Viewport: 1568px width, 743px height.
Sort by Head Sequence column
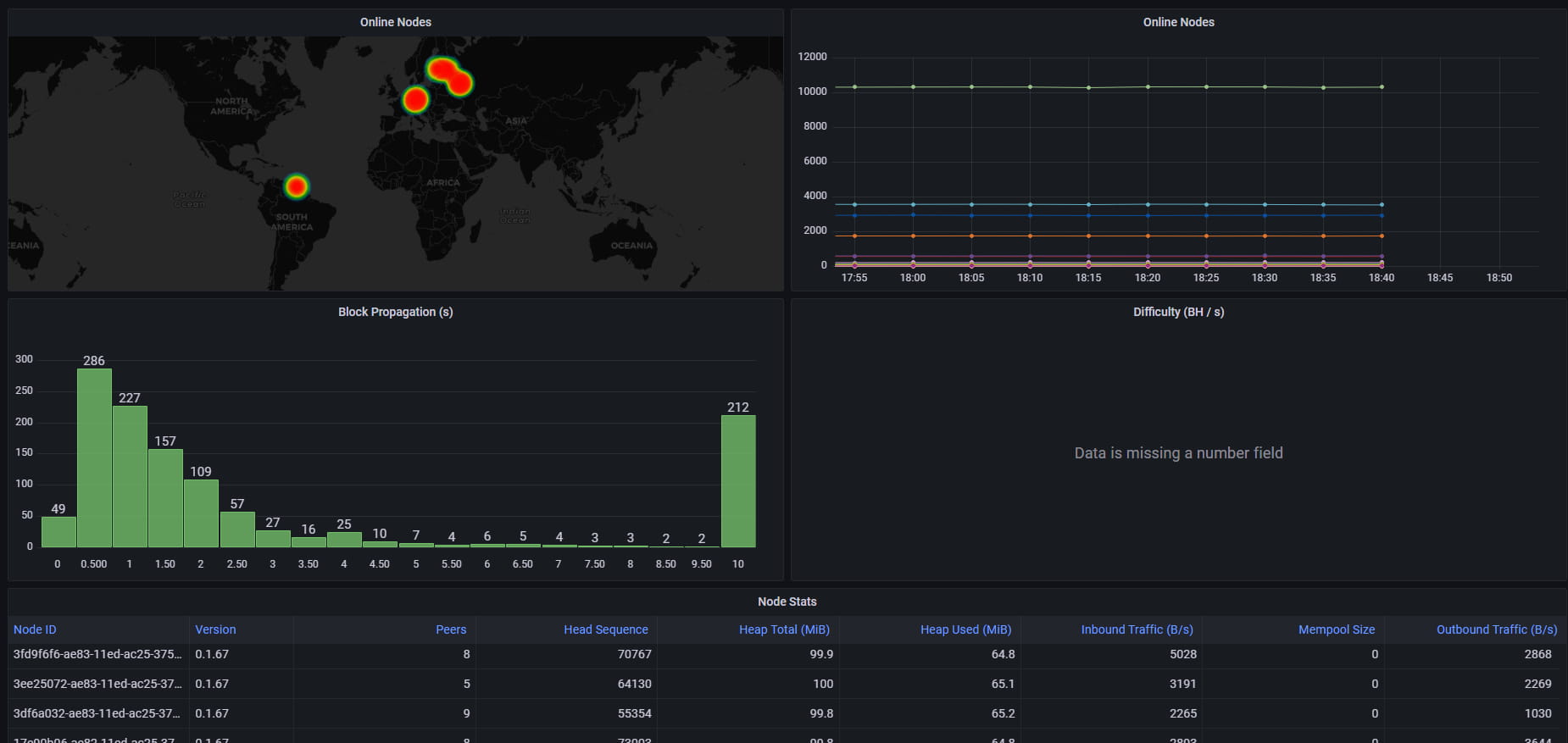(605, 629)
